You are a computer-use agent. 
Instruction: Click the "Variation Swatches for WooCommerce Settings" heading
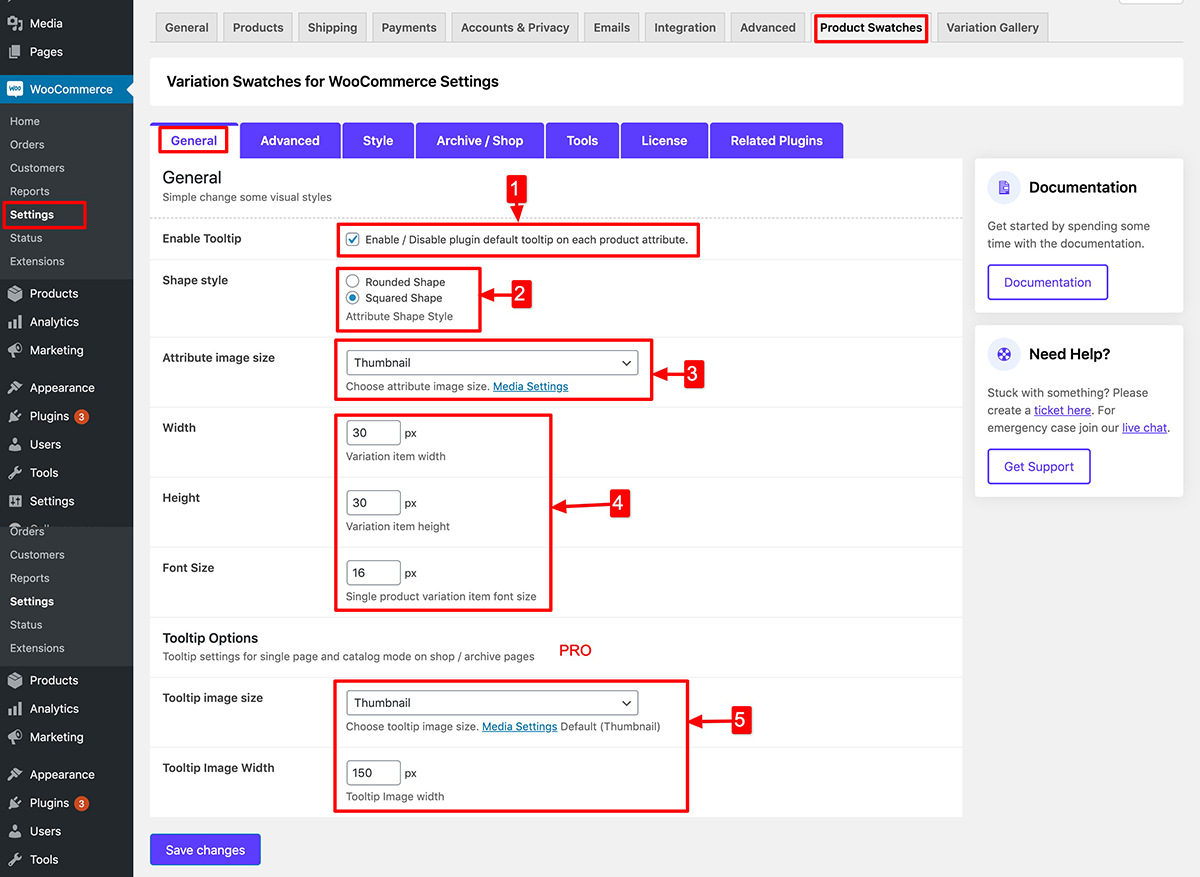[x=333, y=82]
